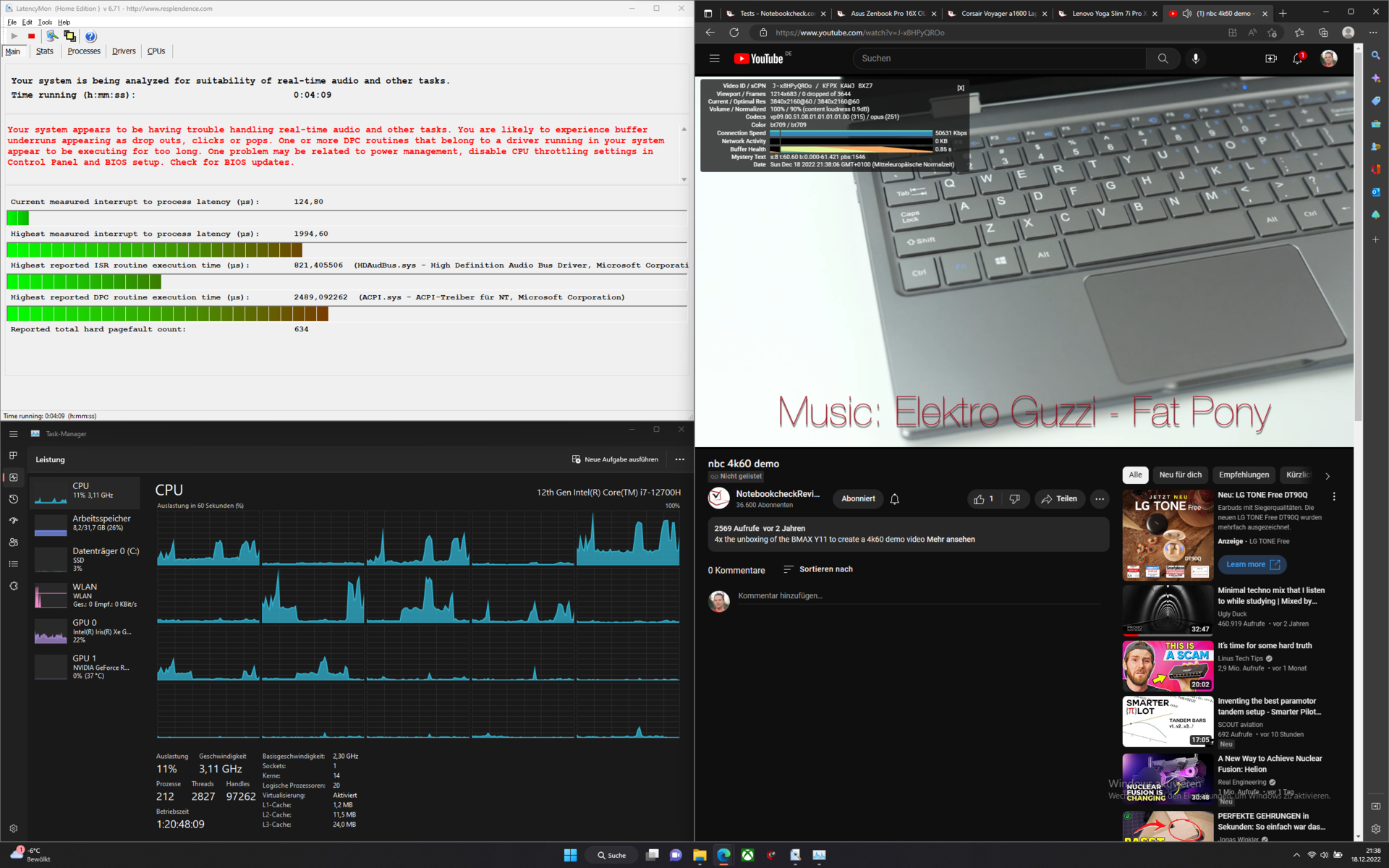Screen dimensions: 1389x868
Task: Switch to the Drivers tab in LatencyMon
Action: click(x=124, y=51)
